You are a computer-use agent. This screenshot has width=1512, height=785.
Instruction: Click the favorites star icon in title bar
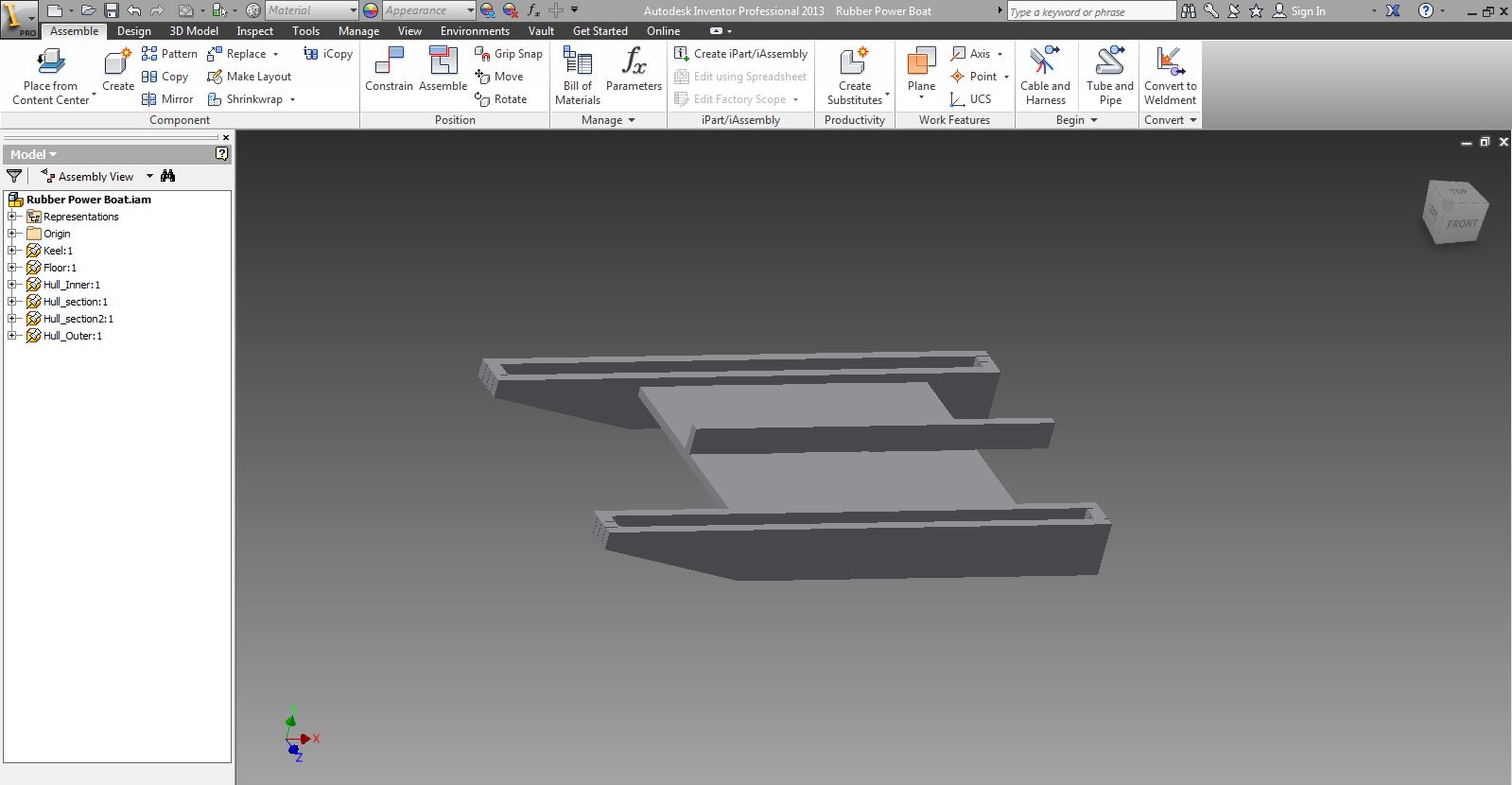click(x=1256, y=10)
